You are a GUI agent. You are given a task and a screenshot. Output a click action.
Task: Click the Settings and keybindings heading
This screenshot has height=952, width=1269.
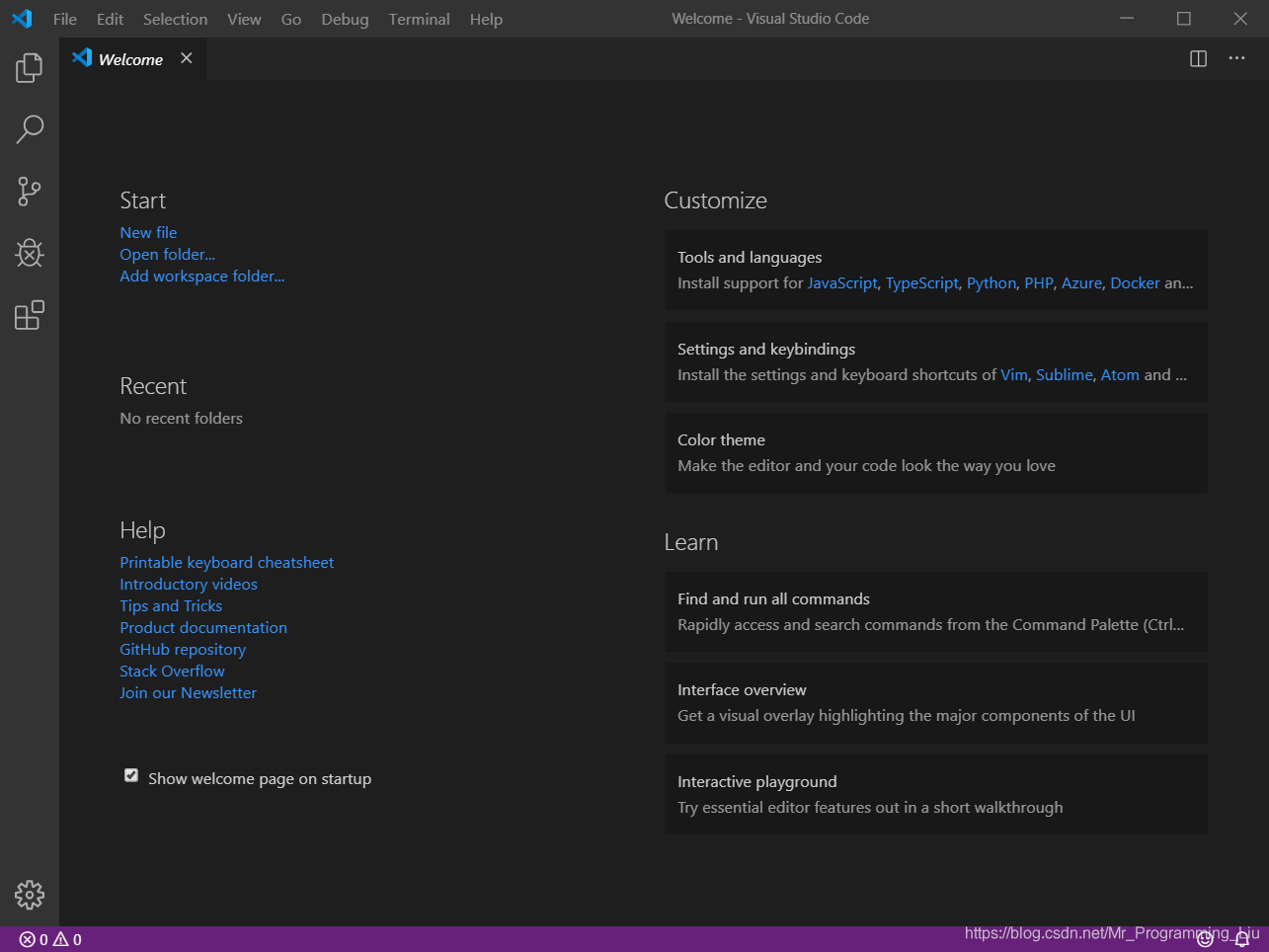[x=766, y=350]
